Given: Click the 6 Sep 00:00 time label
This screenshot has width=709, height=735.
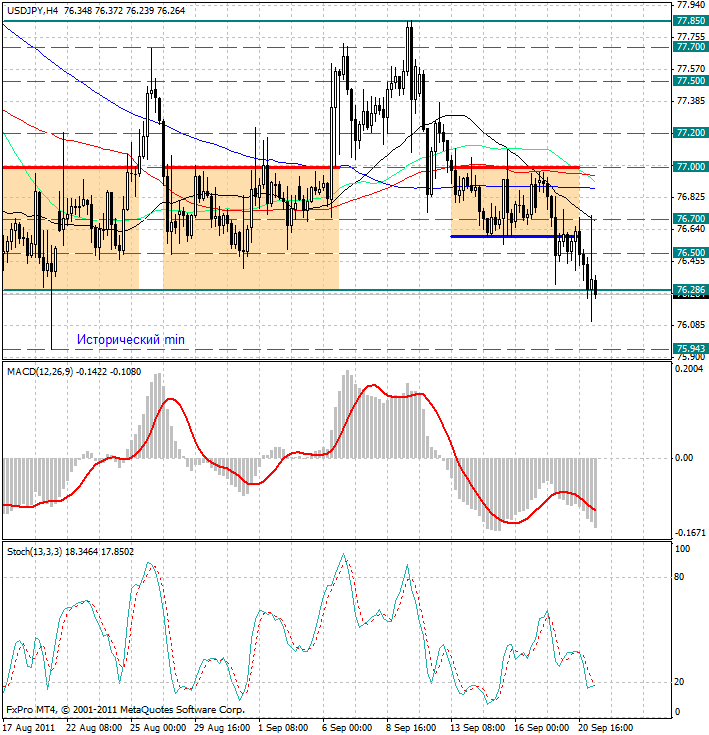Looking at the screenshot, I should click(x=348, y=728).
